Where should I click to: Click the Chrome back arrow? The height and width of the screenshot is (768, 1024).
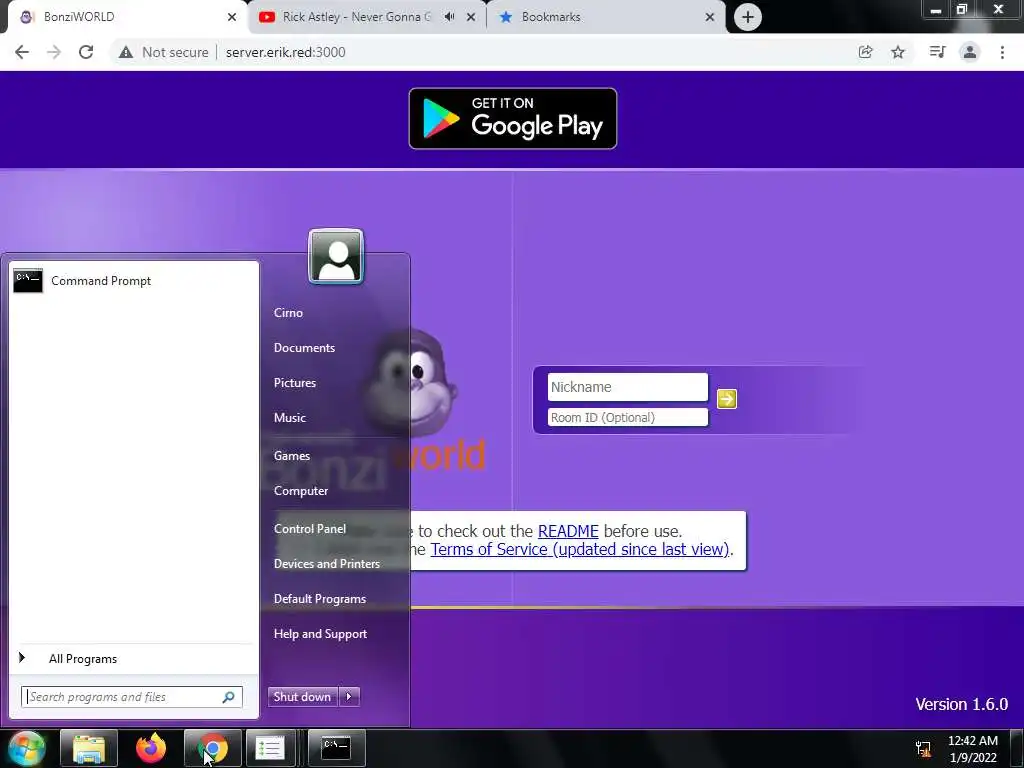(22, 52)
